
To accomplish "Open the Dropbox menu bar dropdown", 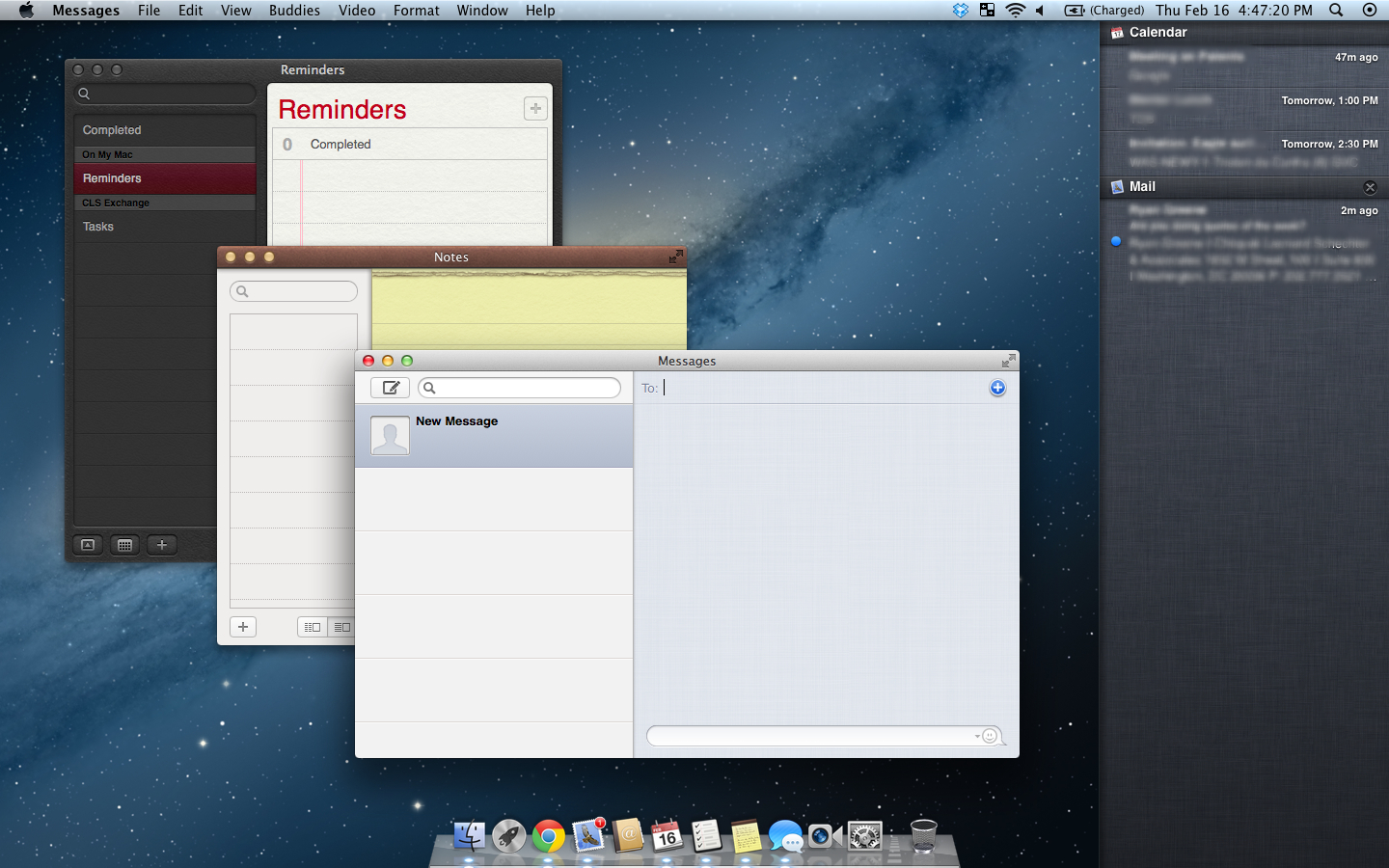I will (x=961, y=11).
